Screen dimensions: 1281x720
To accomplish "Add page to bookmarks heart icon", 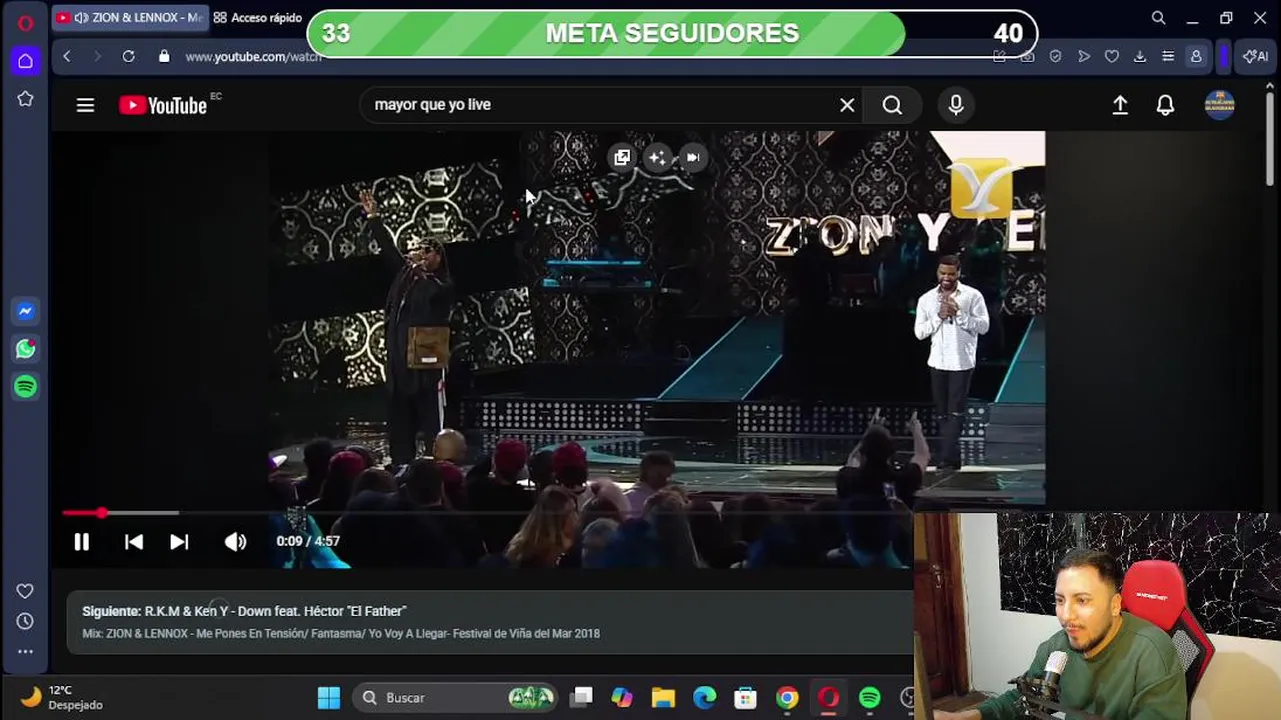I will 1112,57.
